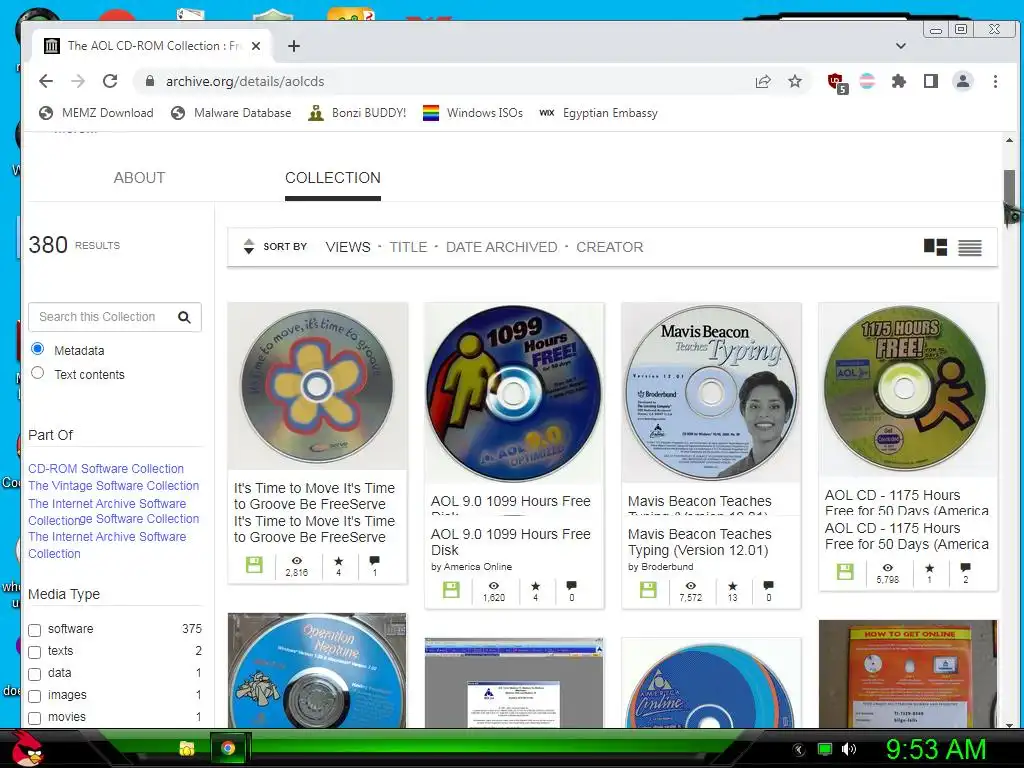This screenshot has height=768, width=1024.
Task: Open a new browser tab
Action: click(294, 46)
